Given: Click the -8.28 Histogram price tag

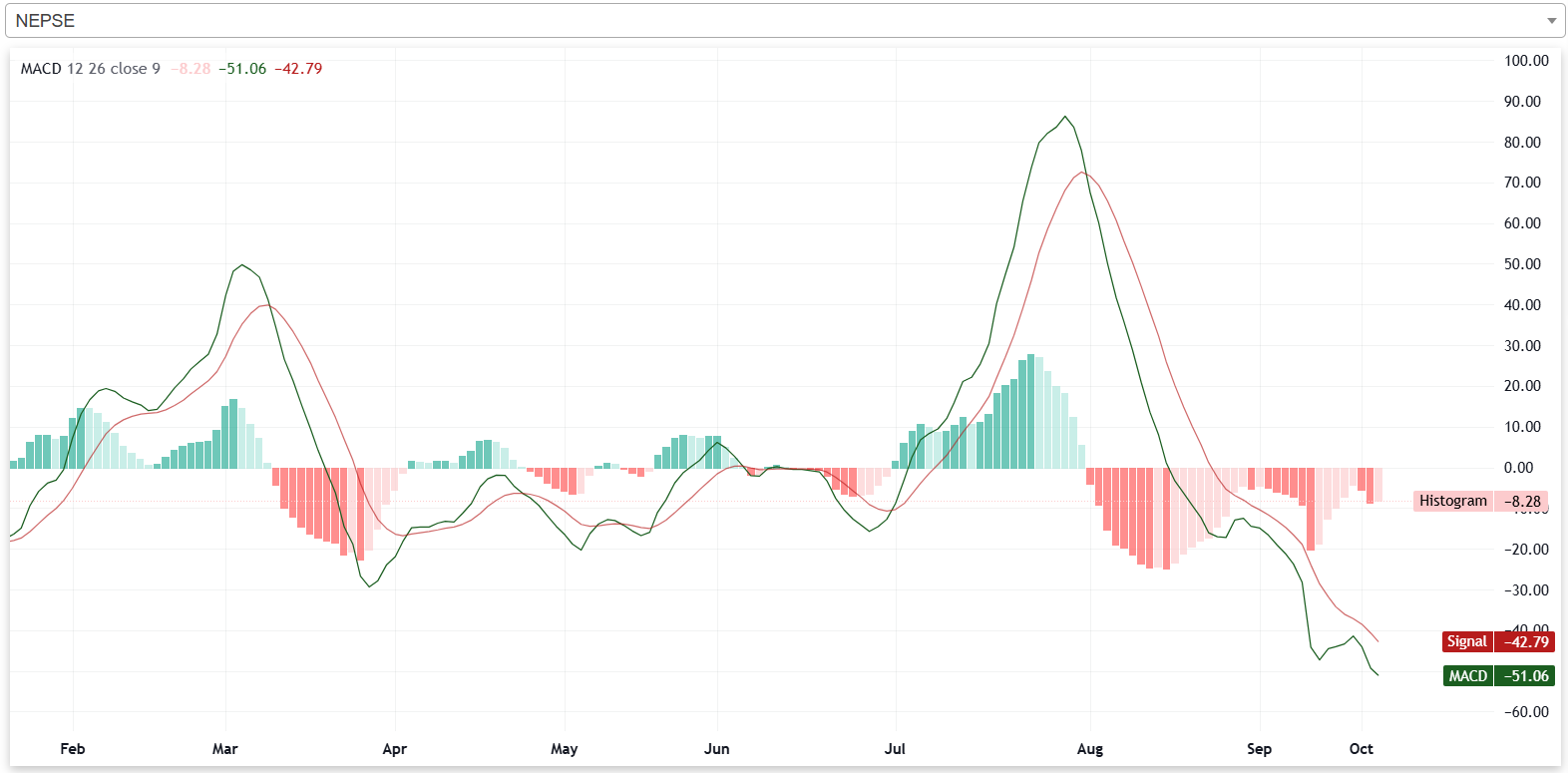Looking at the screenshot, I should click(x=1522, y=501).
